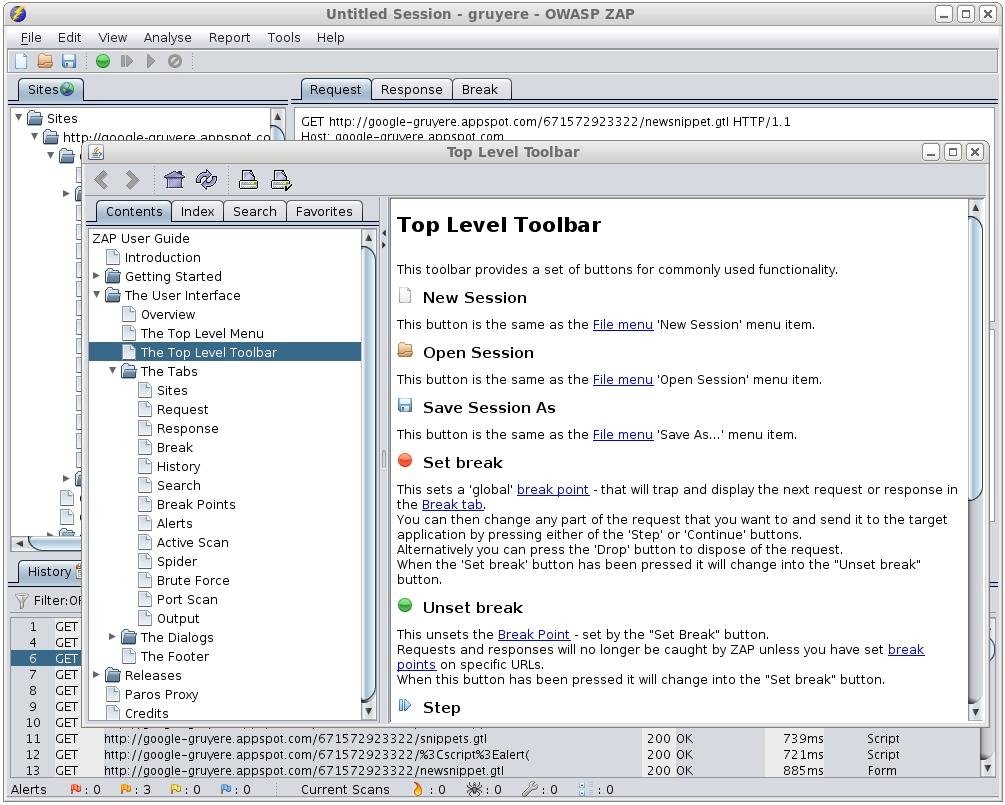Click the help Page Setup icon
The image size is (1005, 805).
[x=281, y=180]
